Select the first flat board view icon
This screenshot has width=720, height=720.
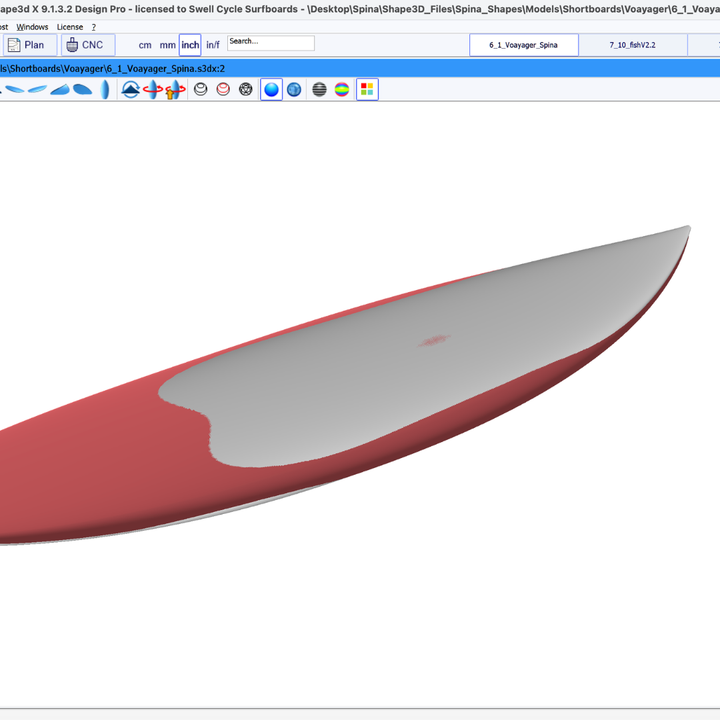[15, 89]
